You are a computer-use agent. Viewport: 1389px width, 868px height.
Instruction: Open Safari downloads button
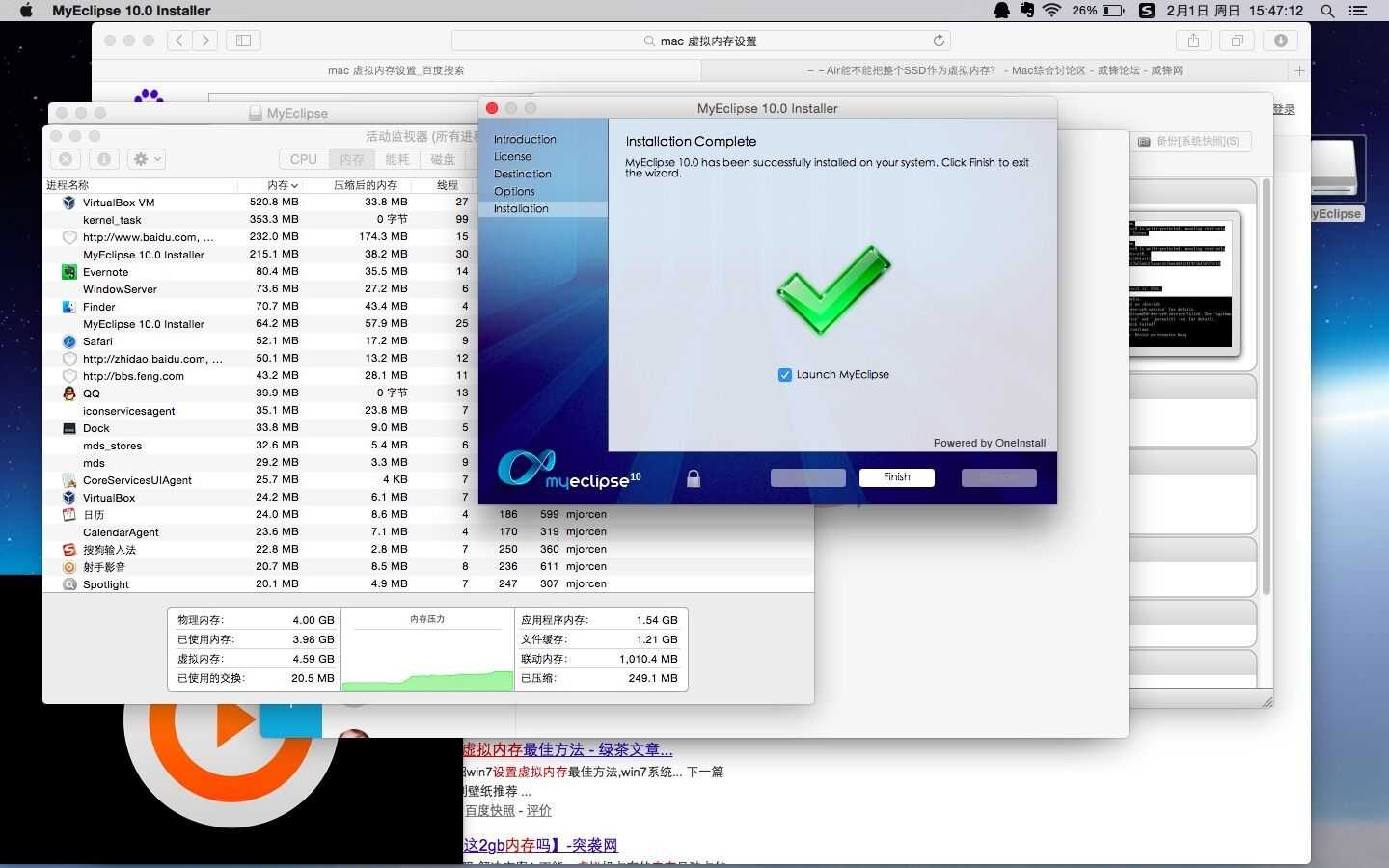1281,41
